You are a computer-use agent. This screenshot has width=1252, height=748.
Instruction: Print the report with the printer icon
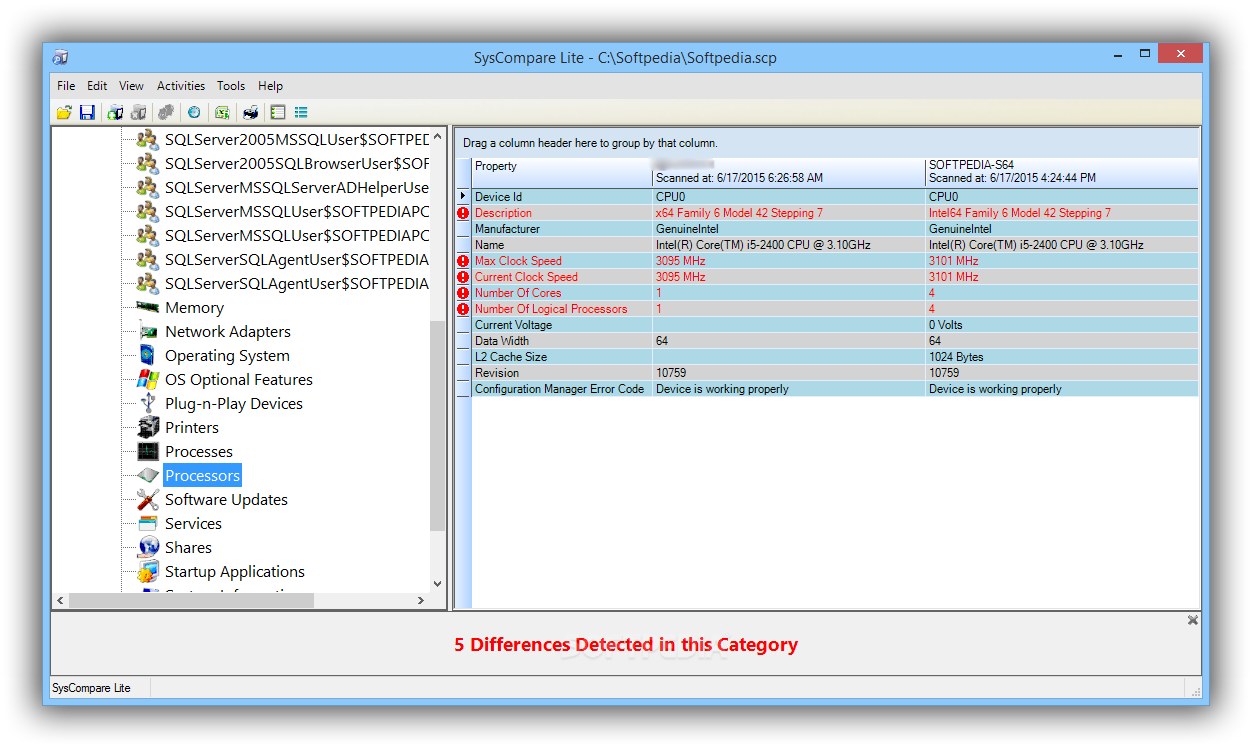coord(250,113)
